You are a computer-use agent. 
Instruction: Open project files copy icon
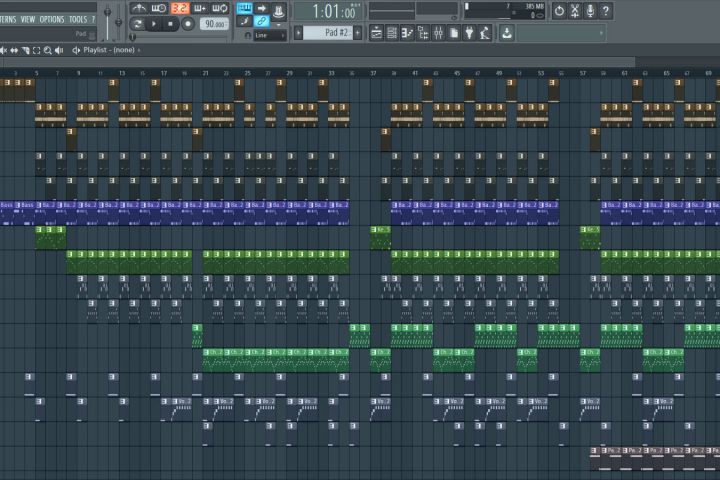[454, 33]
